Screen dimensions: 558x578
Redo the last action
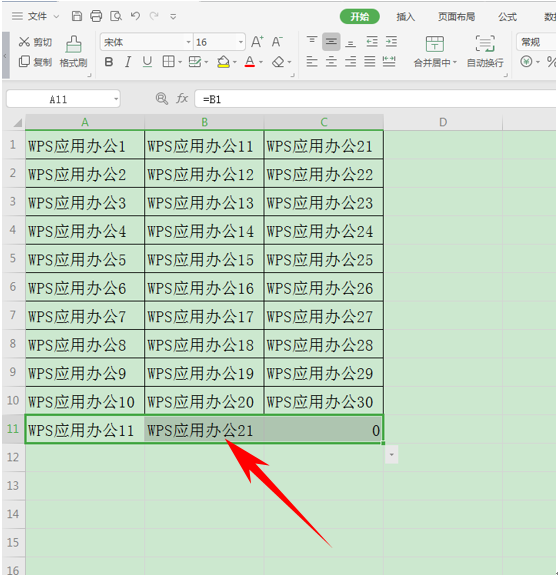pyautogui.click(x=154, y=16)
